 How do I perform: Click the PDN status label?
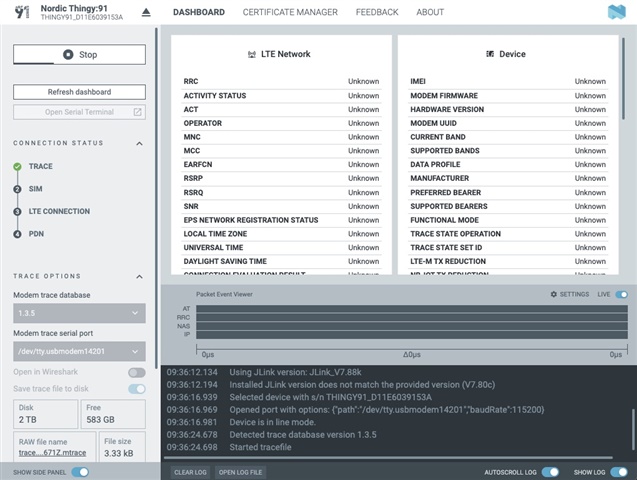[36, 234]
